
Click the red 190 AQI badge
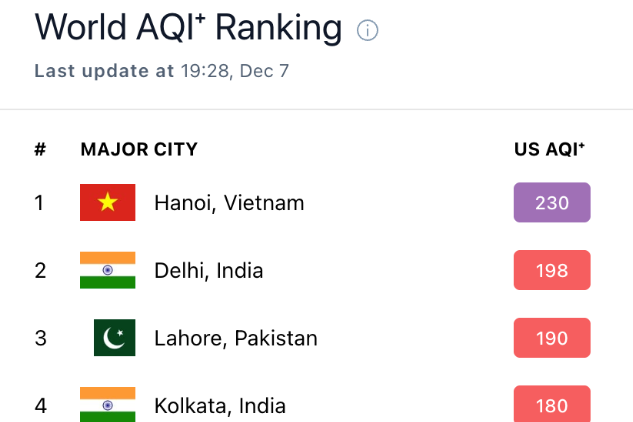[552, 338]
